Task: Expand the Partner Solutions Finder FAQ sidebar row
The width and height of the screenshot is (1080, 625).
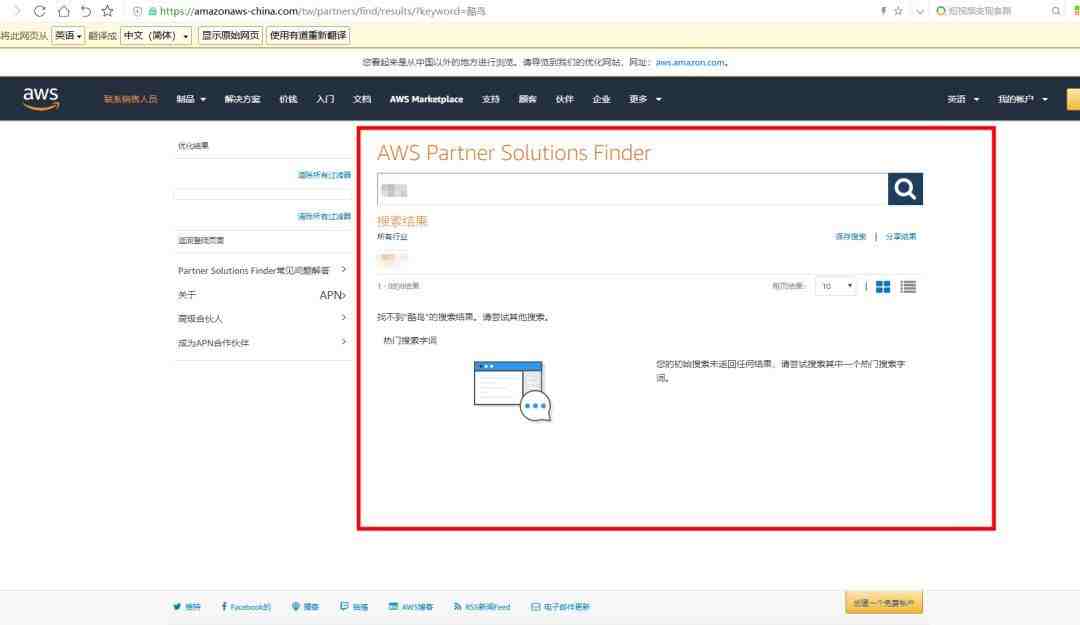Action: point(262,270)
